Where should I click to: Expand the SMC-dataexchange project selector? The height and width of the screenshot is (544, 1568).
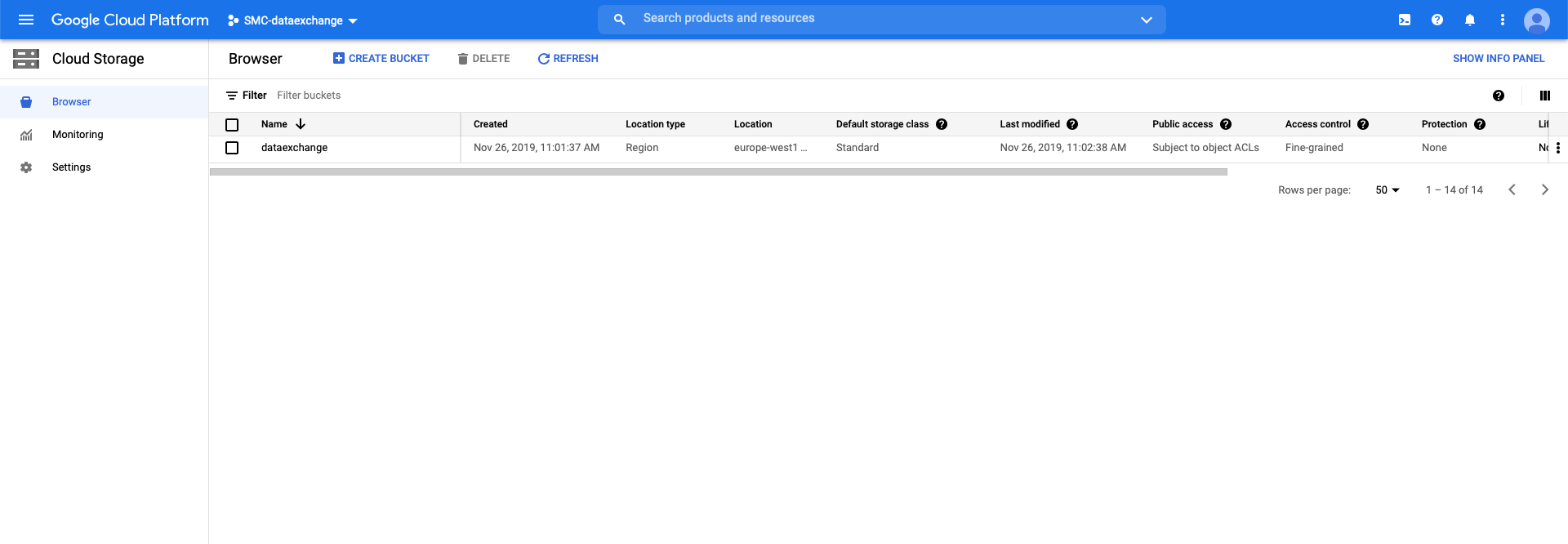[293, 20]
